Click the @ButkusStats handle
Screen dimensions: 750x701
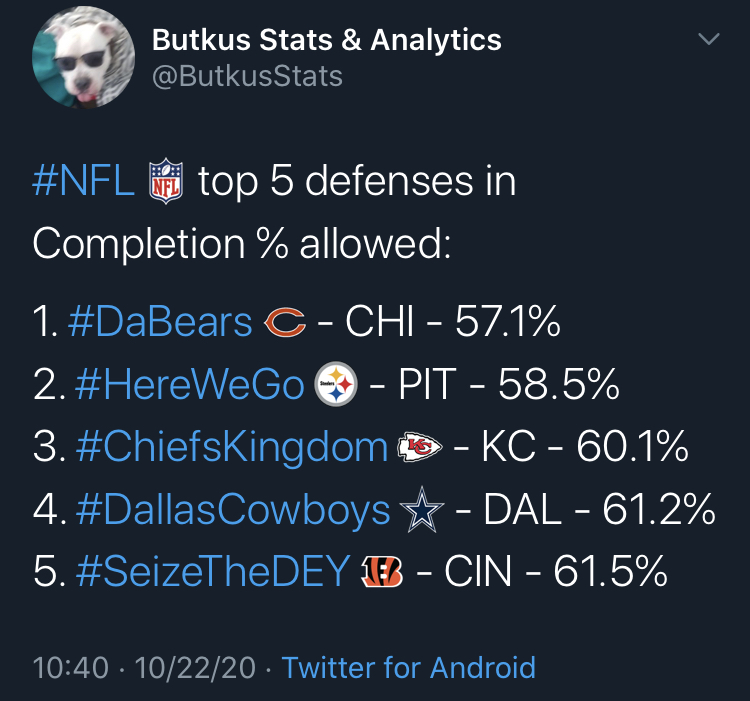pyautogui.click(x=247, y=76)
